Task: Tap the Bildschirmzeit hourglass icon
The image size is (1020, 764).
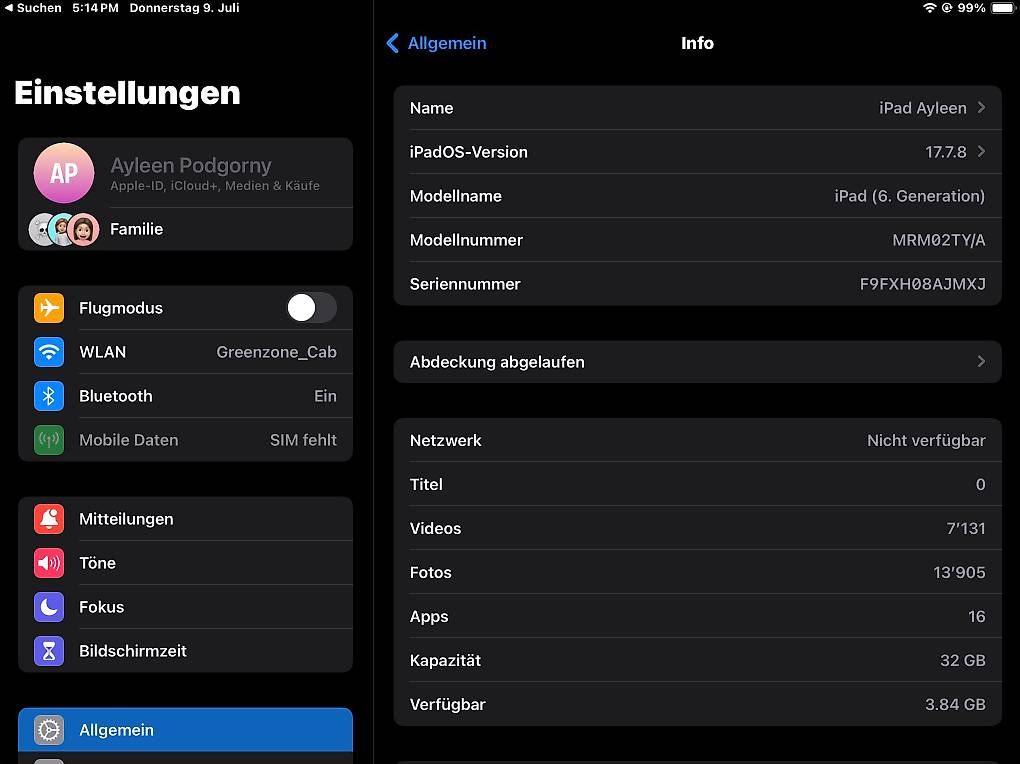Action: 49,651
